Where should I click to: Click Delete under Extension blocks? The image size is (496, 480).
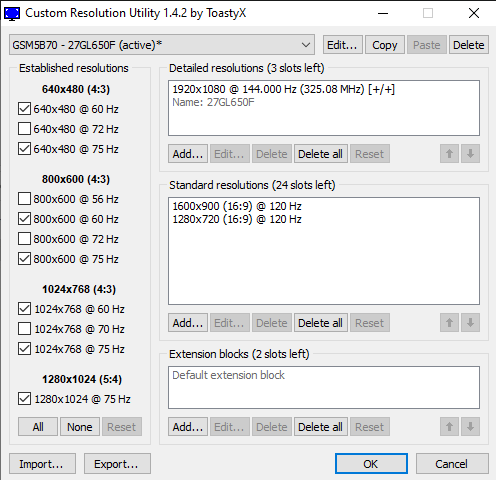(x=272, y=427)
